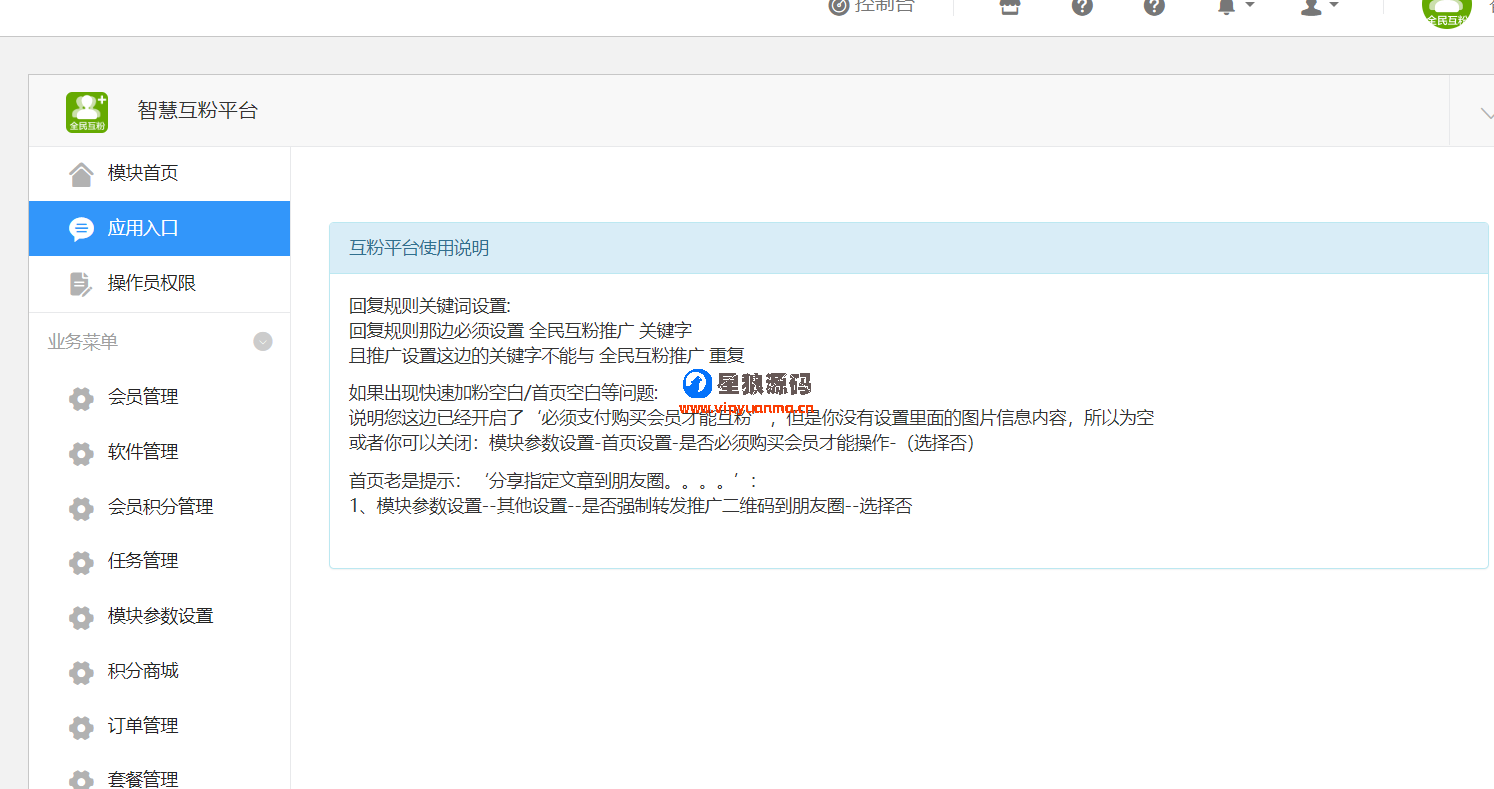The width and height of the screenshot is (1494, 789).
Task: Click the line 如果出现快速加粉空白/首页空白等问题
Action: click(504, 392)
